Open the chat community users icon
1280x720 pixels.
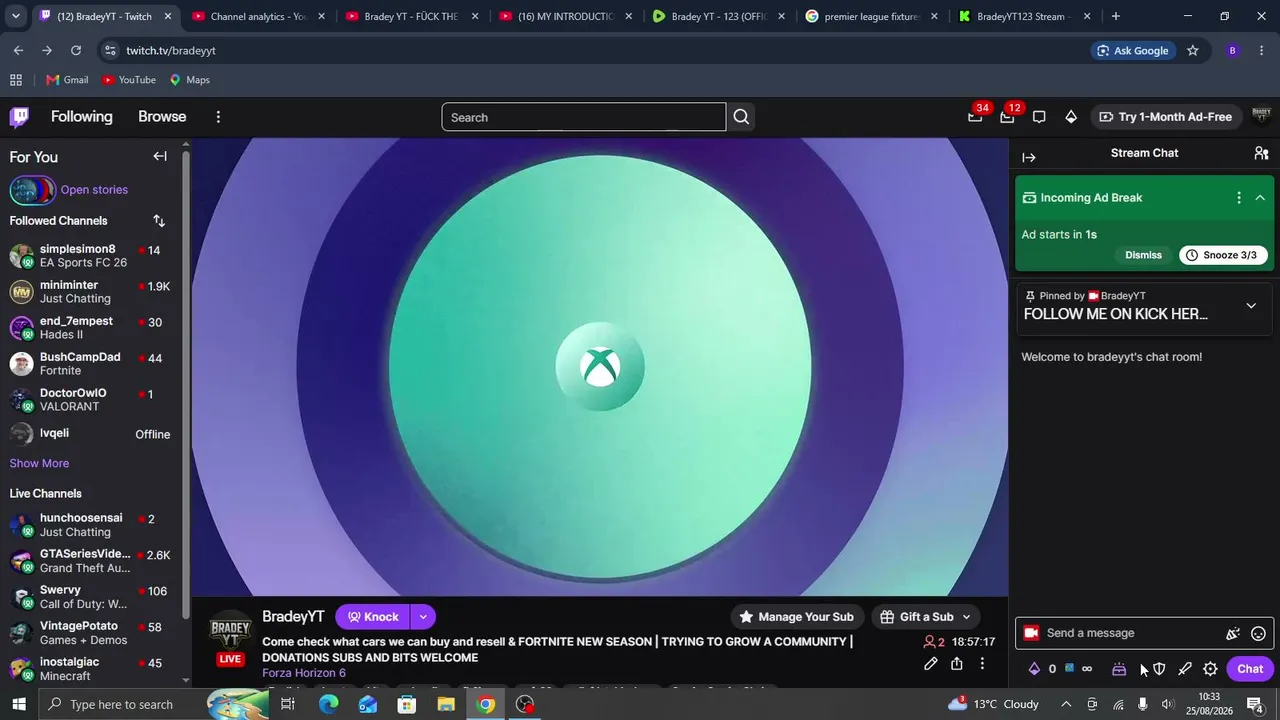(1261, 153)
